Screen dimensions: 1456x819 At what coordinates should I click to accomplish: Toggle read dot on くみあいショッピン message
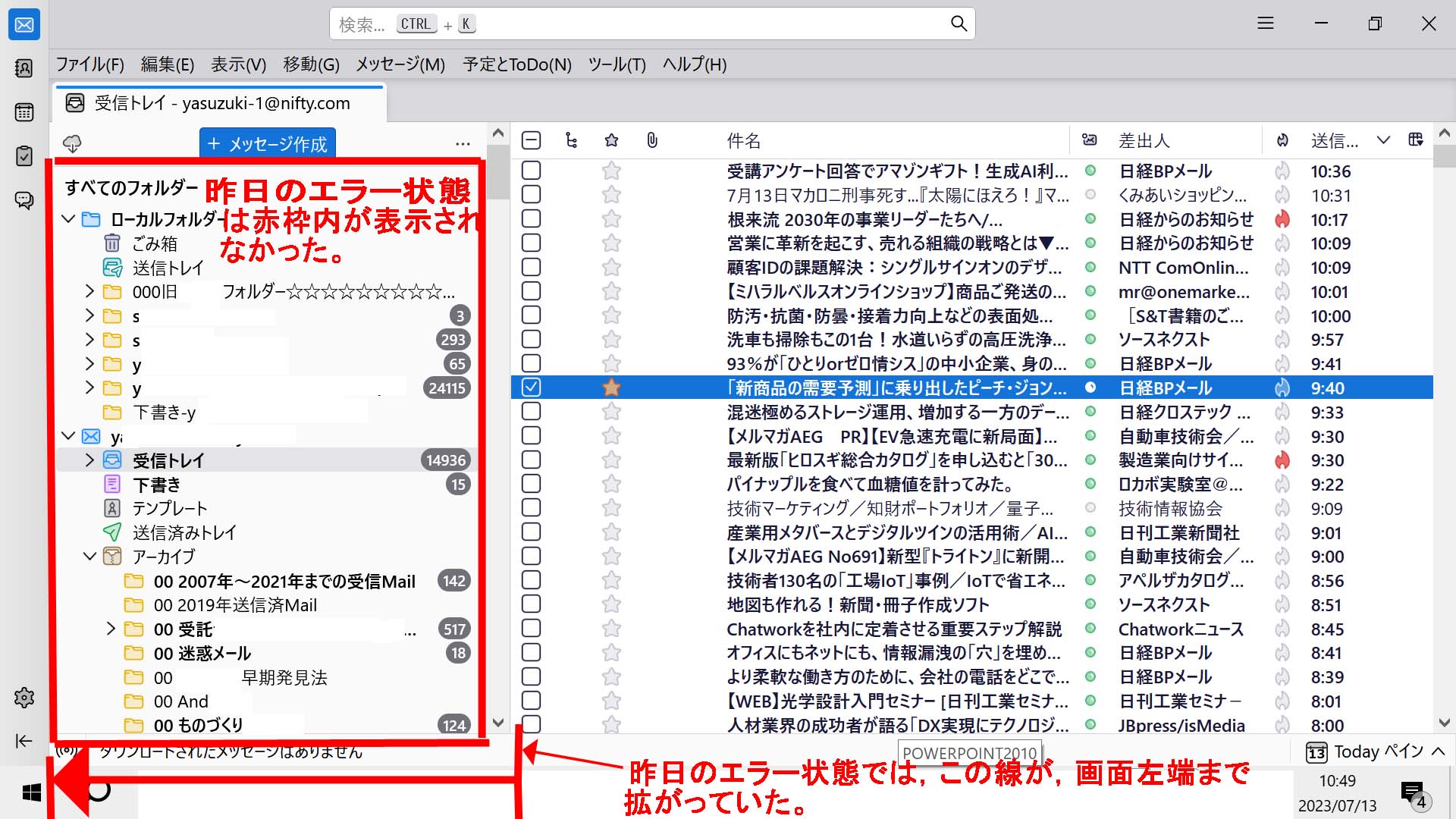(x=1090, y=195)
